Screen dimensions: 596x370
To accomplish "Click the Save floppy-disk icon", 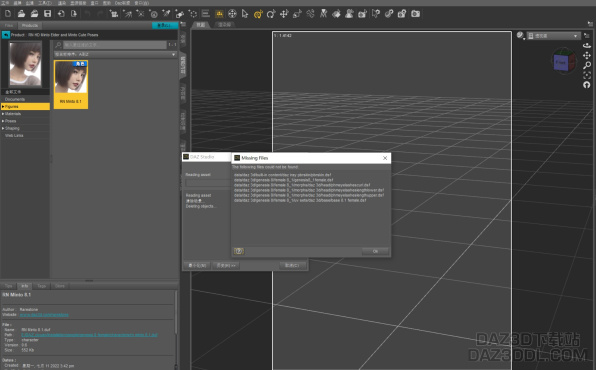I will [x=48, y=14].
